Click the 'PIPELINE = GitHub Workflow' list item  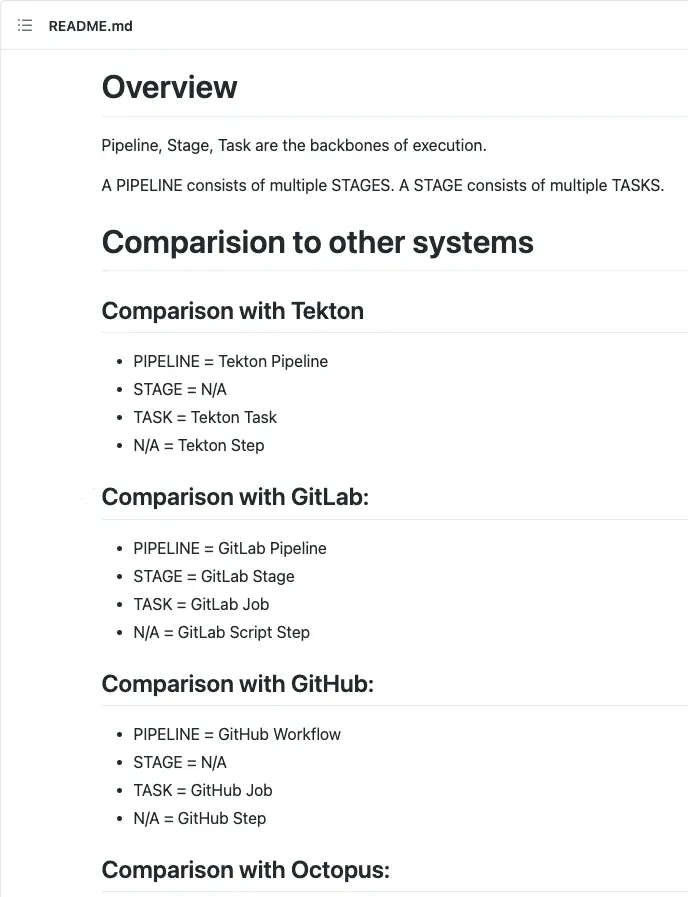pyautogui.click(x=236, y=734)
